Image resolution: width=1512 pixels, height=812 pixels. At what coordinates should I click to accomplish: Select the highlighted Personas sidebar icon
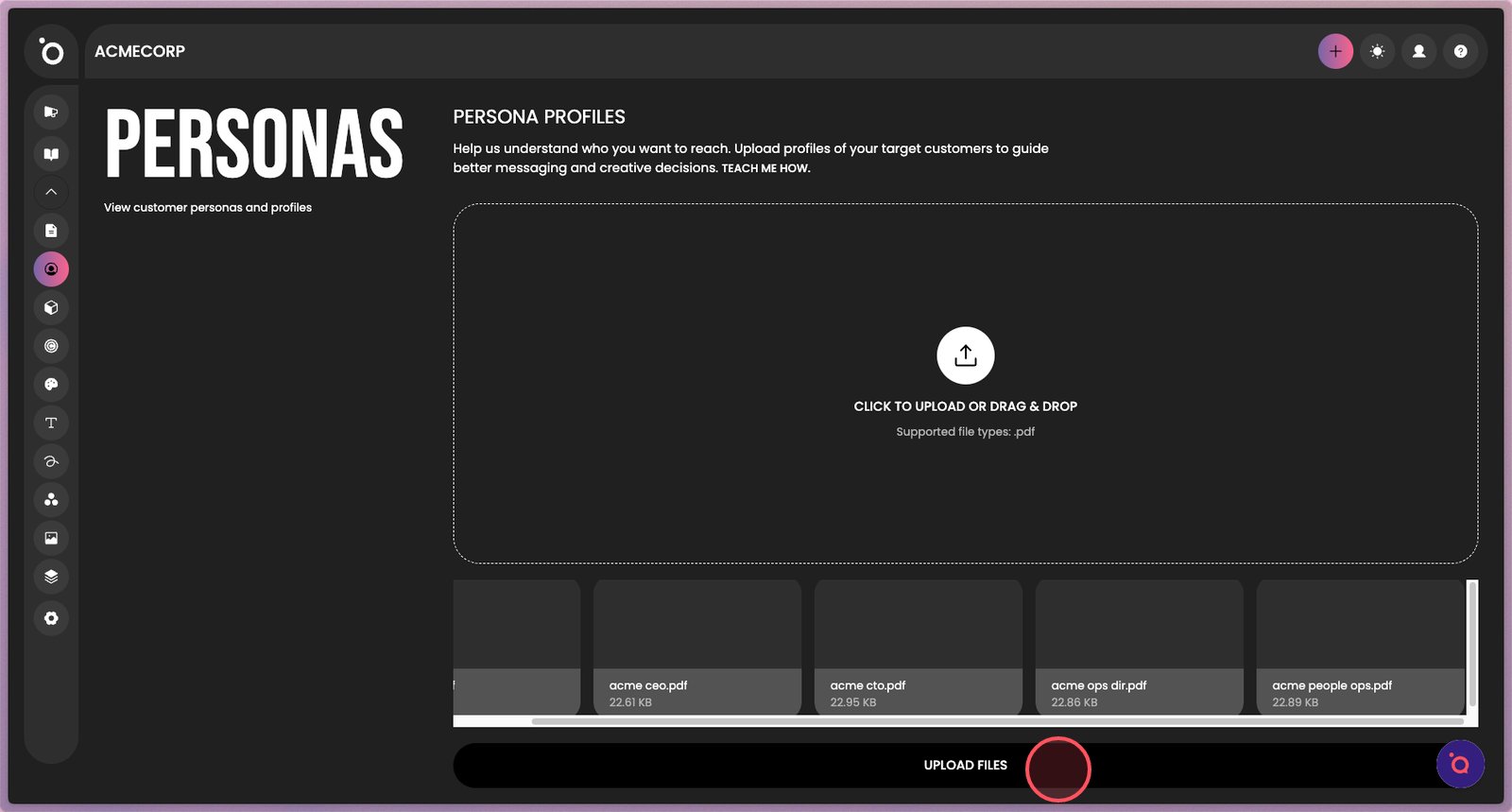(51, 269)
